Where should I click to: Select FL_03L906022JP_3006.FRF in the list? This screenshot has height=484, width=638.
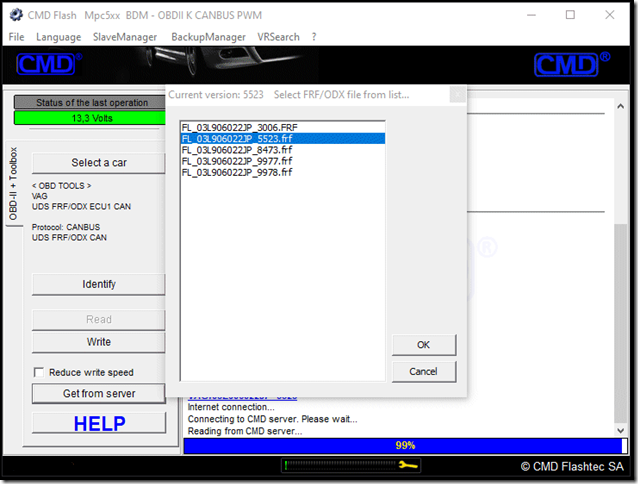283,128
